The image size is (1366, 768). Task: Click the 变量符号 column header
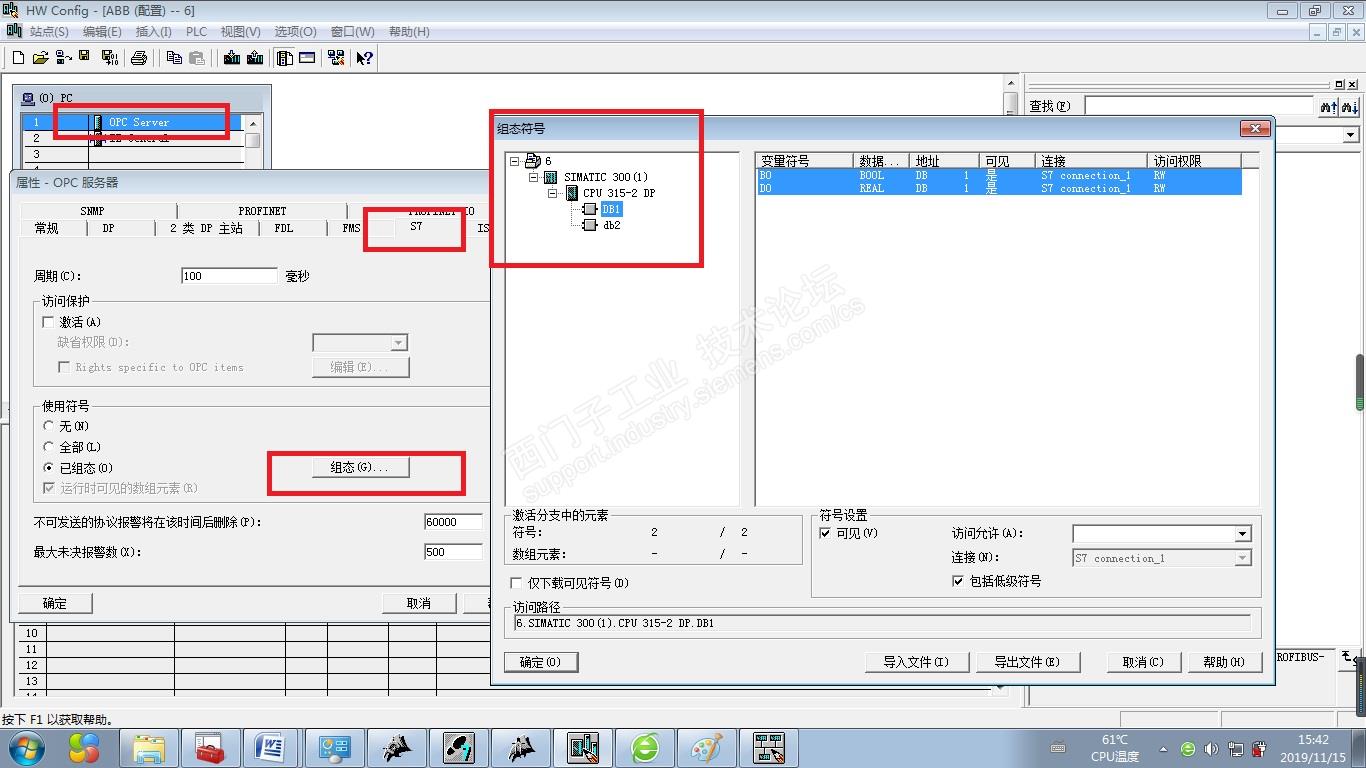click(x=805, y=161)
